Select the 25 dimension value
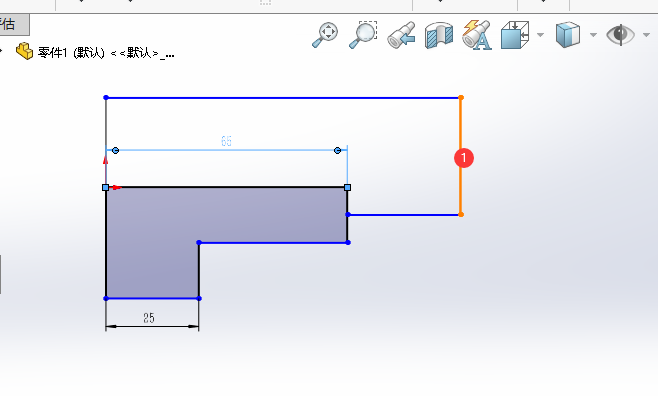Screen dimensions: 658x396 (x=149, y=318)
